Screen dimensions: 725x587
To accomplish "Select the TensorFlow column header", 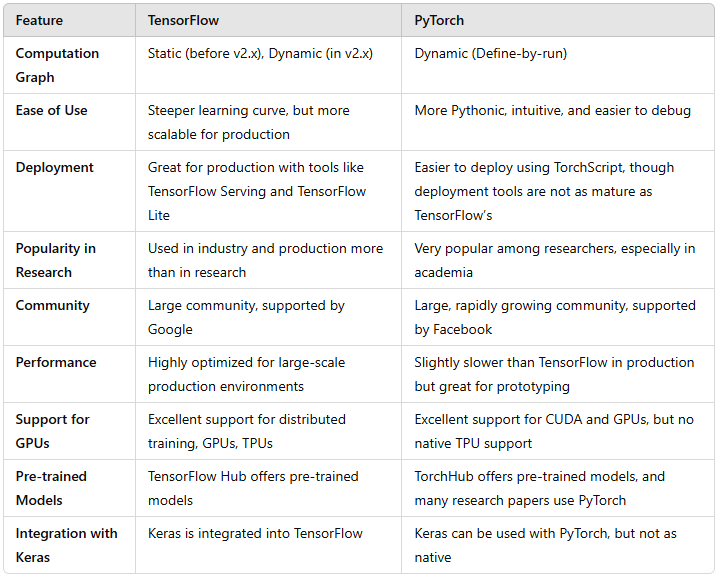I will [x=183, y=20].
